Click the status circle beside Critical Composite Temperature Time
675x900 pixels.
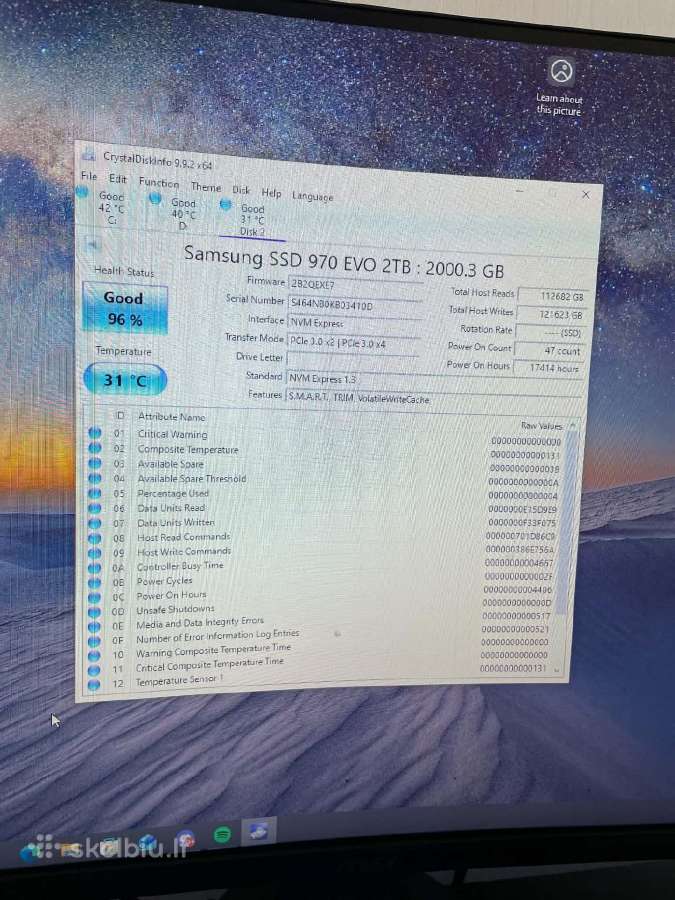(94, 670)
